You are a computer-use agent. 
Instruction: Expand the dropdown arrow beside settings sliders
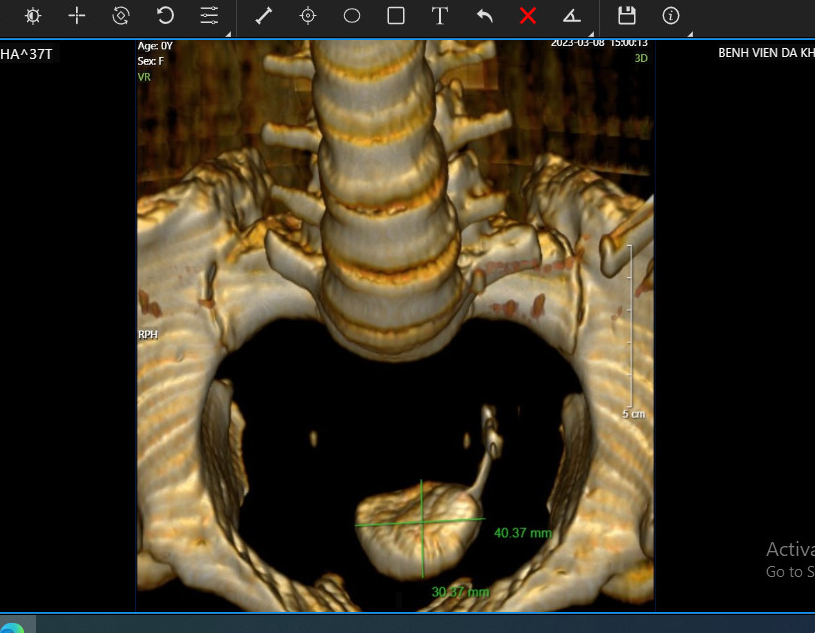[x=227, y=33]
